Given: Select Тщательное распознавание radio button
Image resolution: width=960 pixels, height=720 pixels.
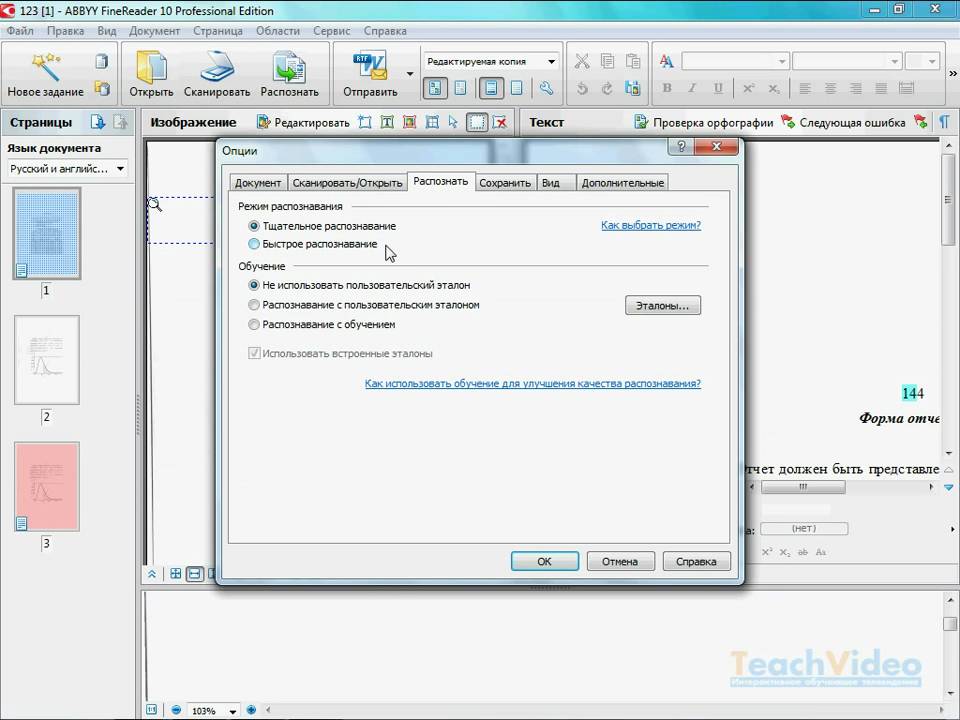Looking at the screenshot, I should 253,226.
